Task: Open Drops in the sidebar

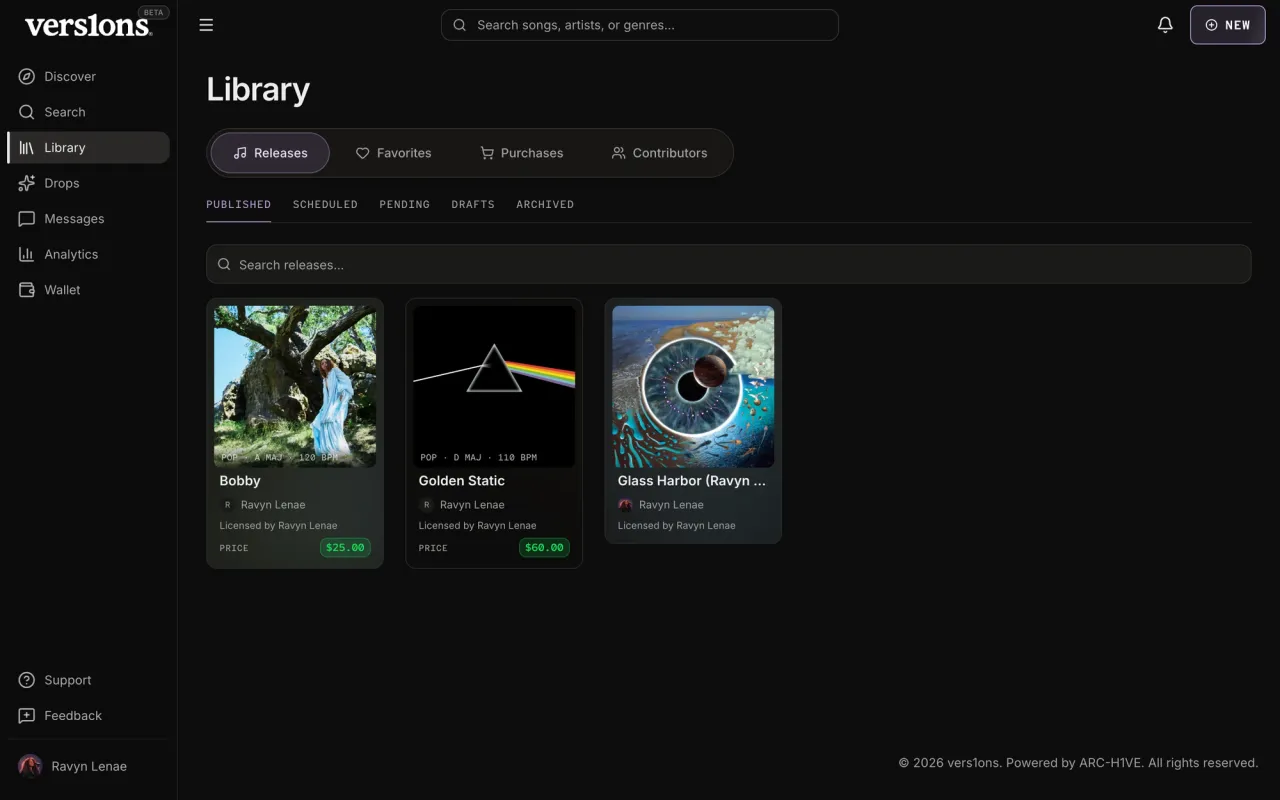Action: click(88, 183)
